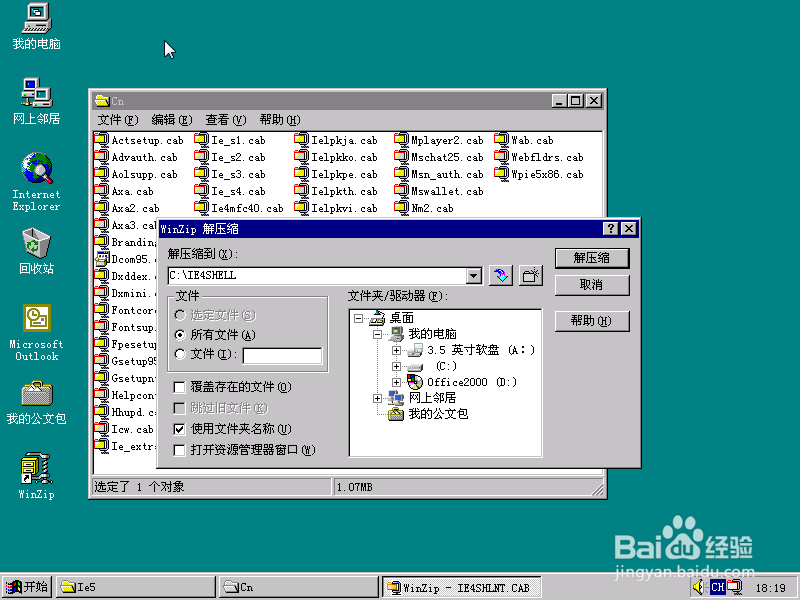Collapse the Desktop tree node
The image size is (800, 600).
pyautogui.click(x=359, y=318)
